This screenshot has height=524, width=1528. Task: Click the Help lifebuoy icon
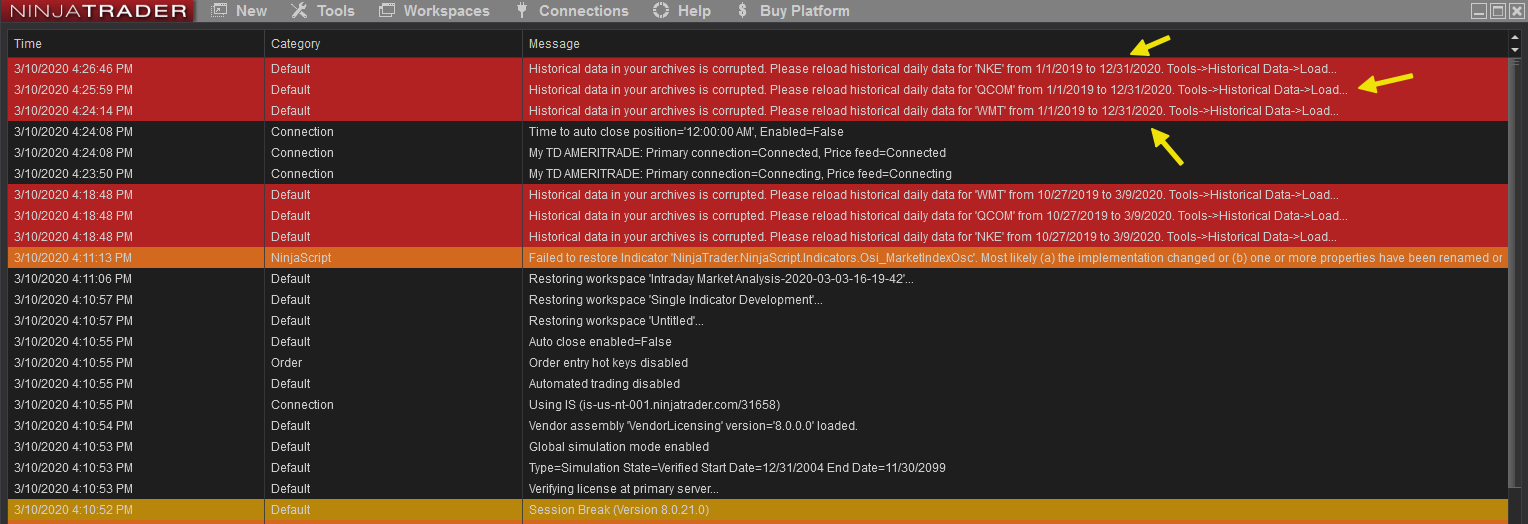click(660, 11)
